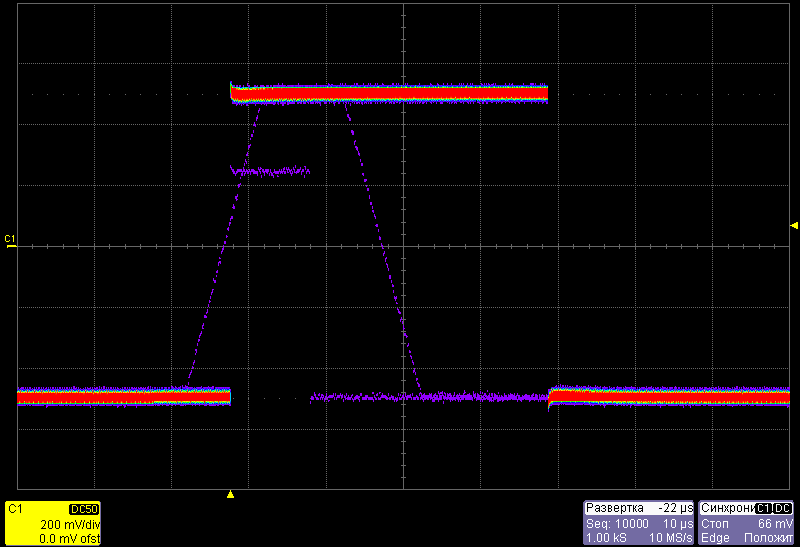800x547 pixels.
Task: Click the 66 mV trigger level value
Action: [x=775, y=524]
